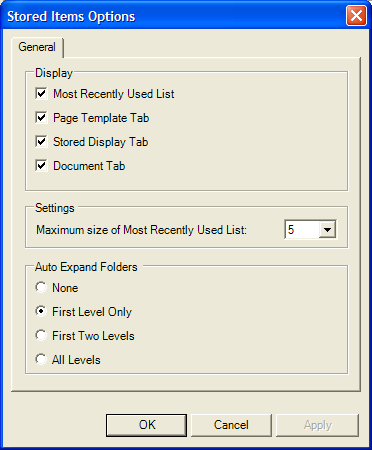Screen dimensions: 372x450
Task: Confirm with the OK button
Action: 147,425
